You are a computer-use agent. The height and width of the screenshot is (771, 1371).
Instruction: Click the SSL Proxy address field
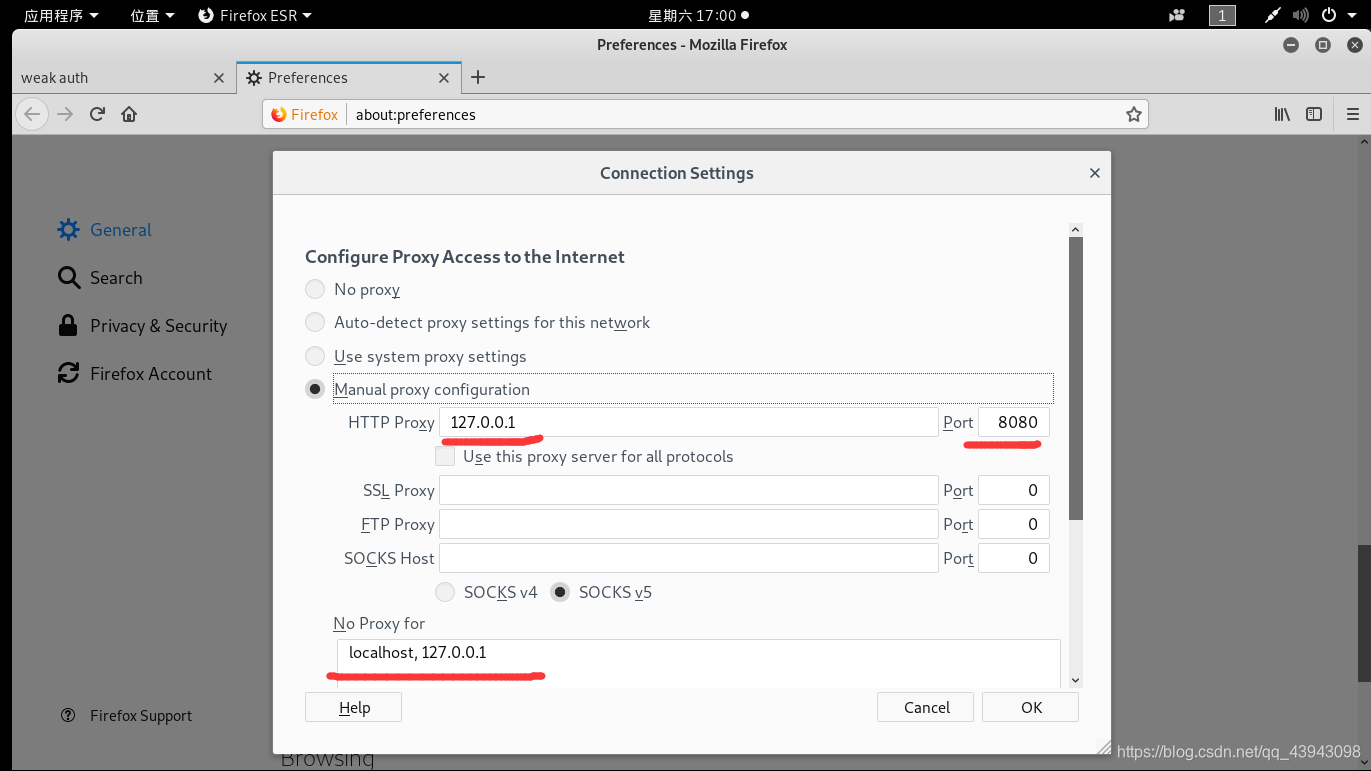(689, 490)
